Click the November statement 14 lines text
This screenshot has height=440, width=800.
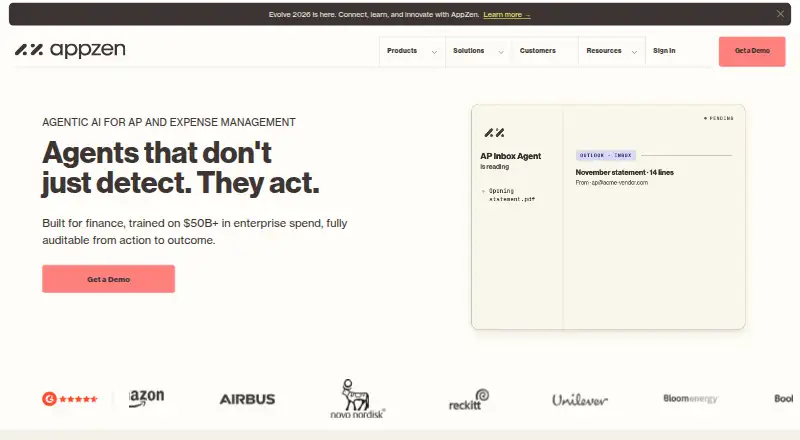click(624, 173)
